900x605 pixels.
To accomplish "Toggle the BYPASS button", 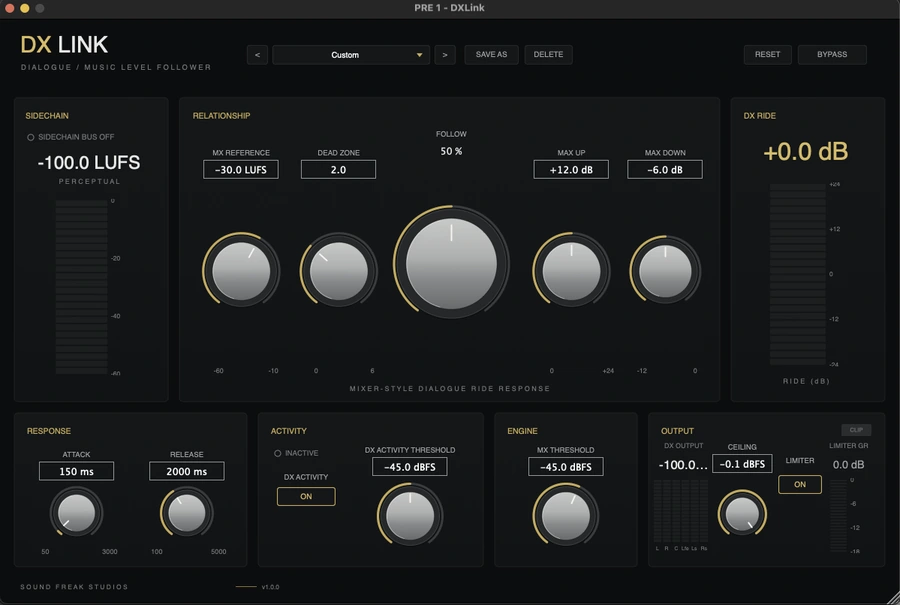I will (832, 55).
